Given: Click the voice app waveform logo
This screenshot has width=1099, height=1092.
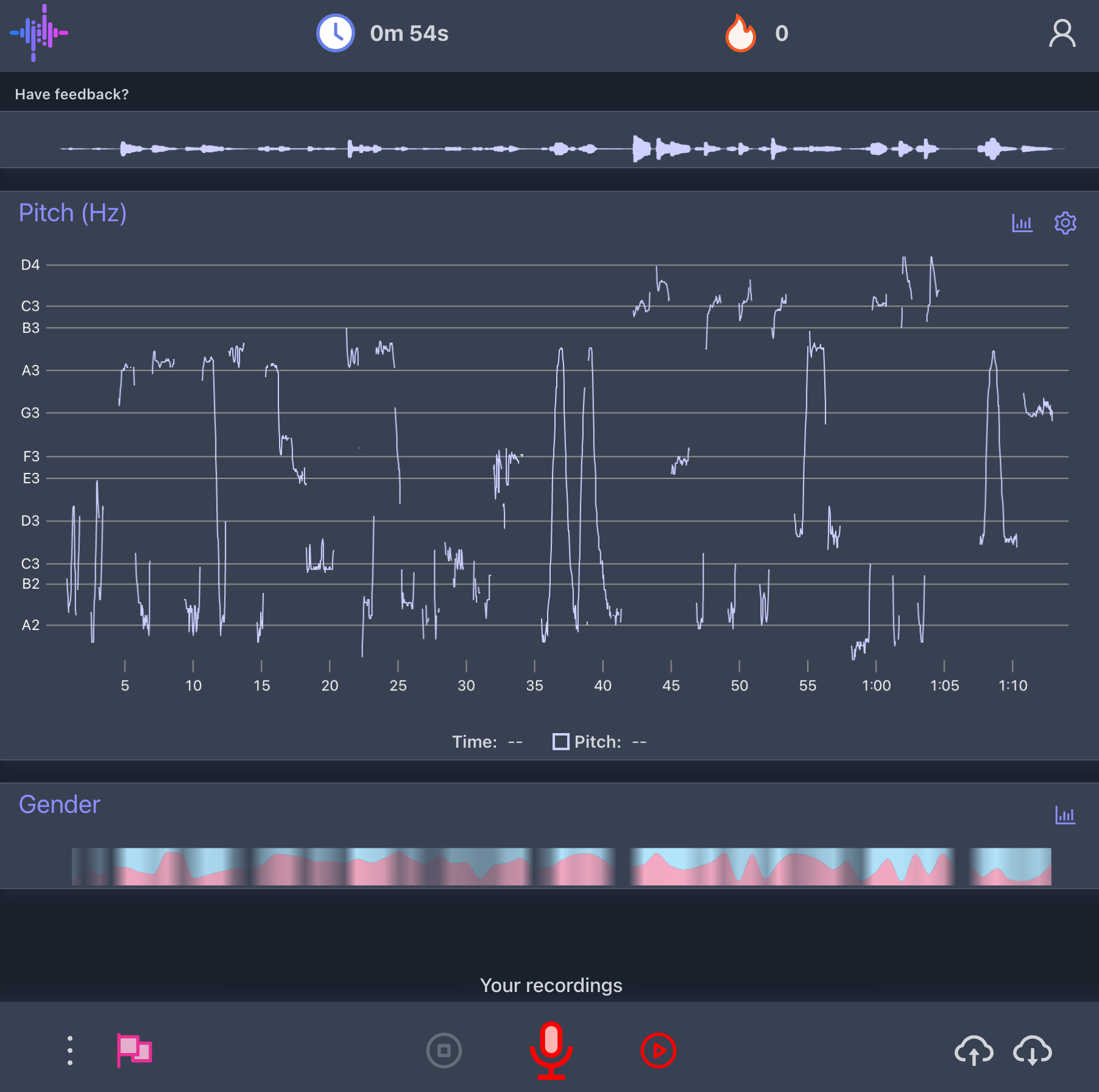Looking at the screenshot, I should (38, 33).
